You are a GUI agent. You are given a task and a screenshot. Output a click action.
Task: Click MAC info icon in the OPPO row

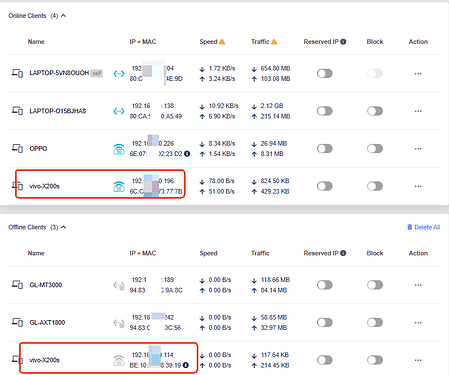[x=187, y=154]
